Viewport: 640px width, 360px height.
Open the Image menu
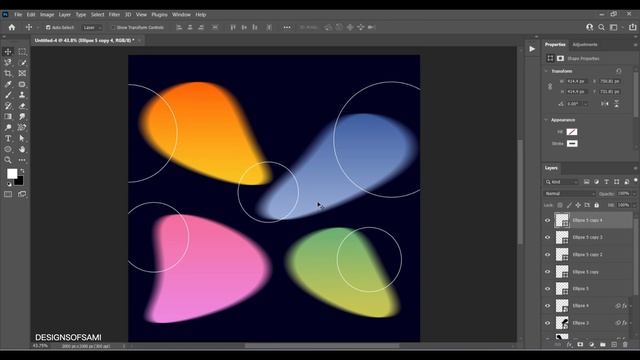tap(47, 15)
